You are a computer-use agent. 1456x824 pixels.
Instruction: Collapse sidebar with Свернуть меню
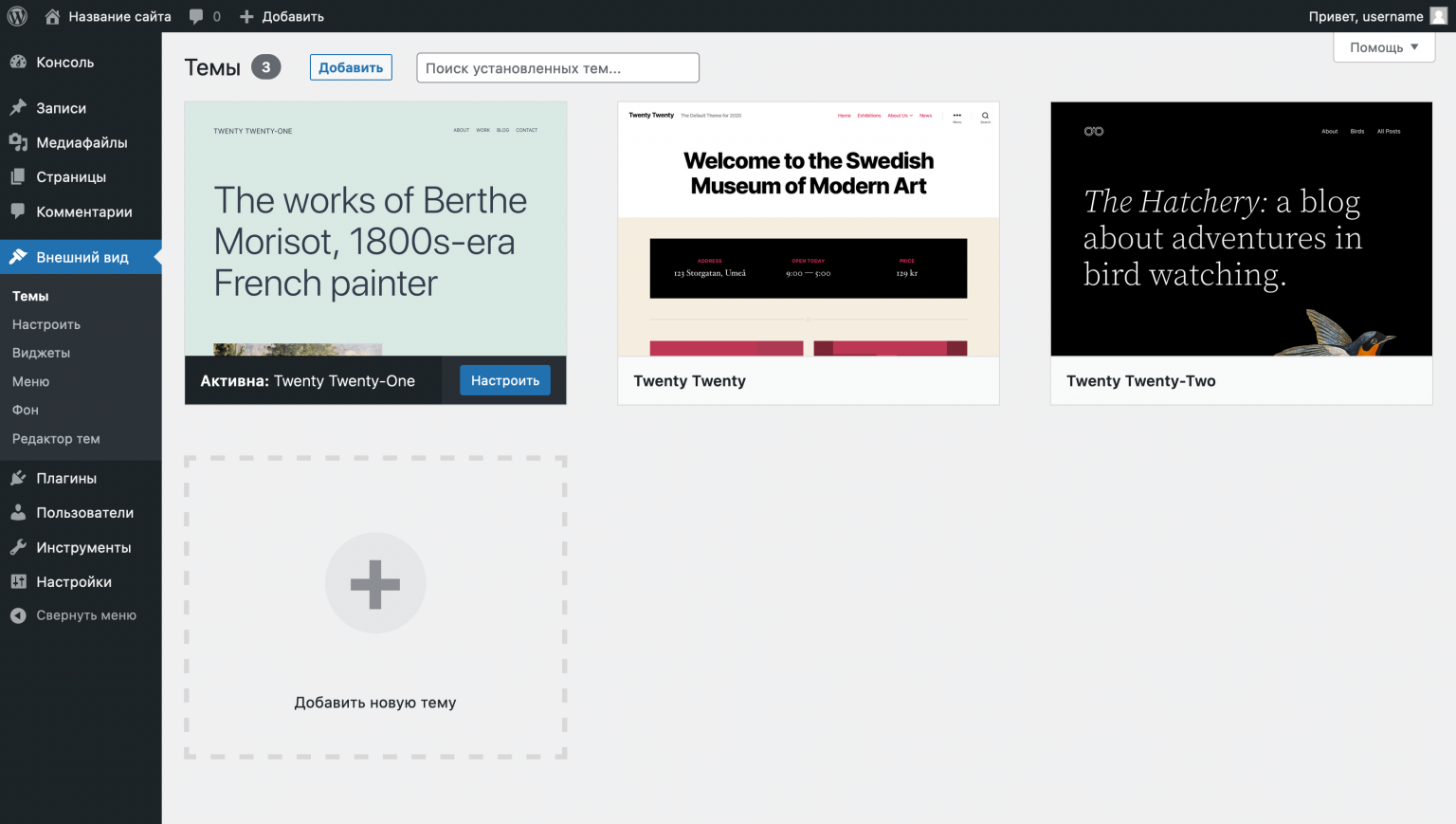[x=85, y=615]
